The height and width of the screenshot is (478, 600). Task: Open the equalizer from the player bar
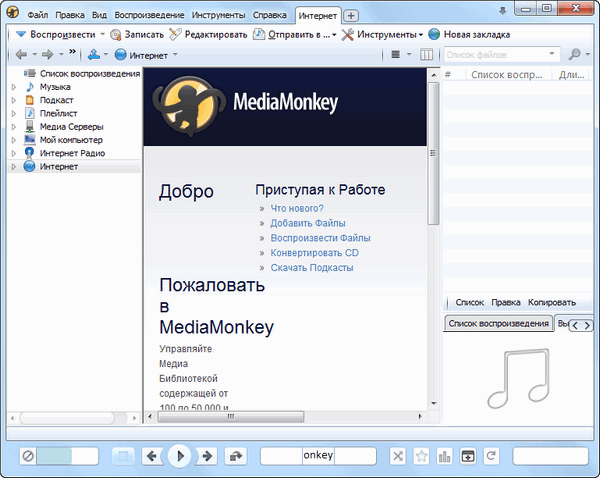tap(444, 456)
